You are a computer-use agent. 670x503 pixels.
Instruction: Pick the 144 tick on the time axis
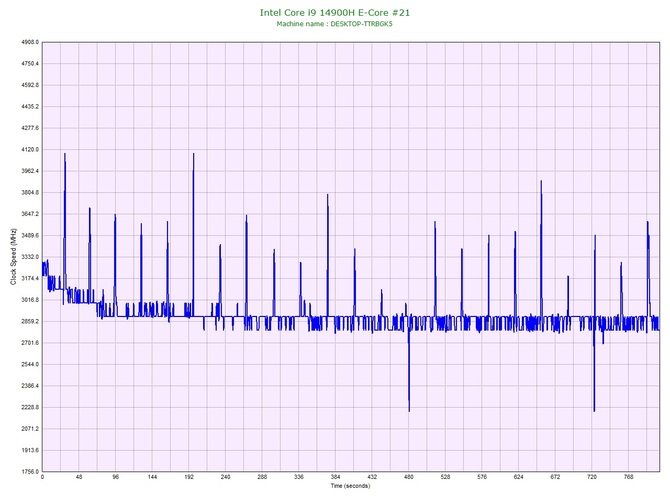click(x=152, y=477)
